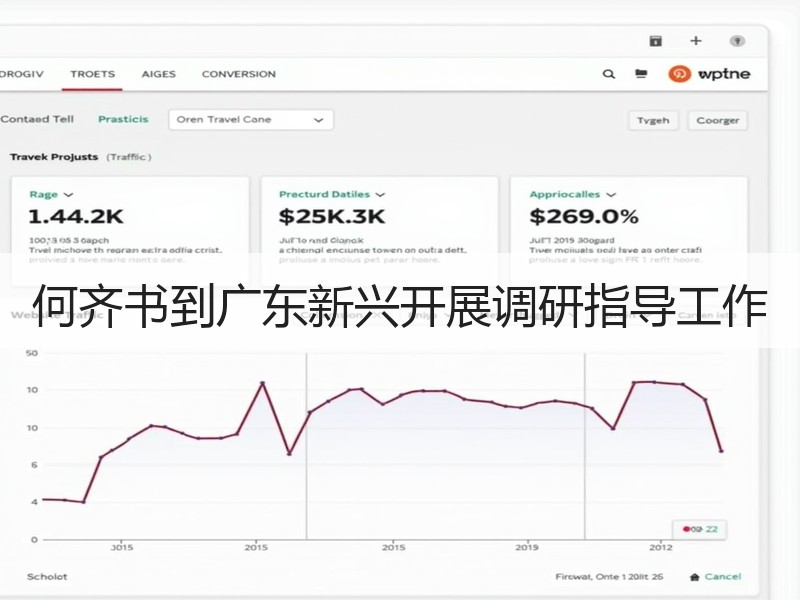Open the help question mark icon
This screenshot has width=800, height=600.
[x=737, y=41]
